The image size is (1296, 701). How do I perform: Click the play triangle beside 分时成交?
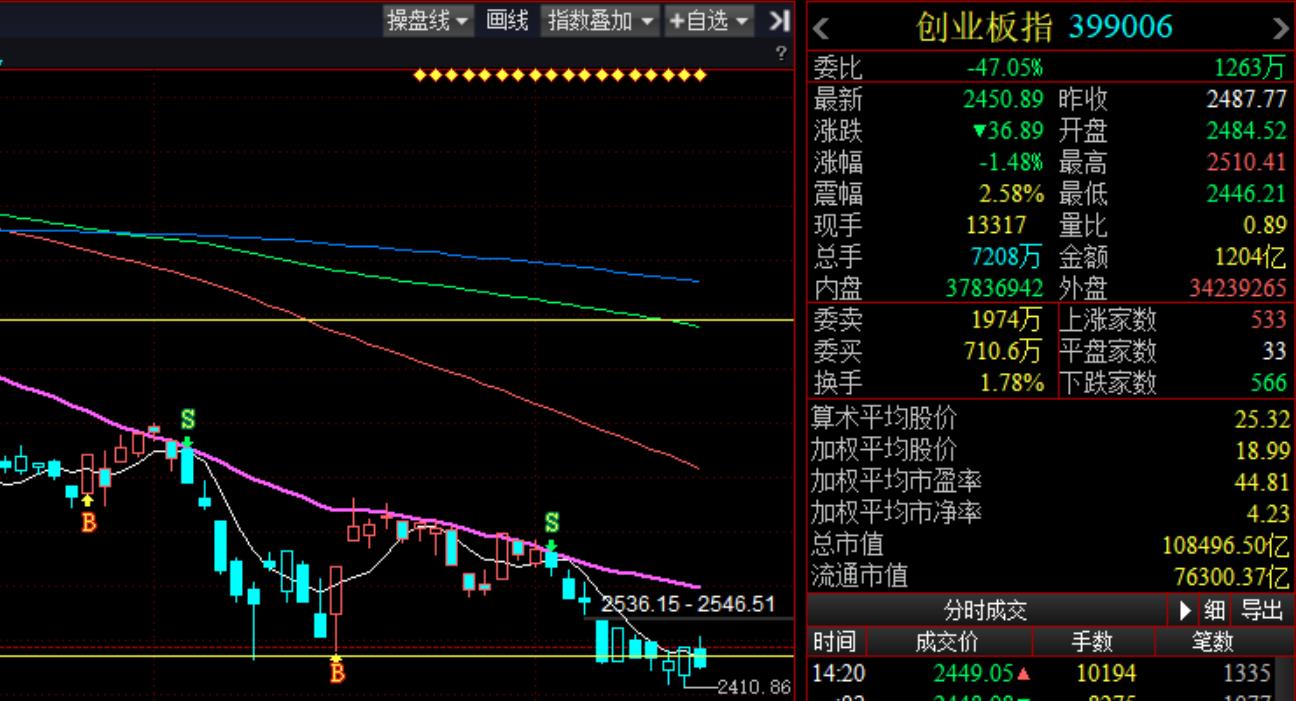(x=1186, y=609)
